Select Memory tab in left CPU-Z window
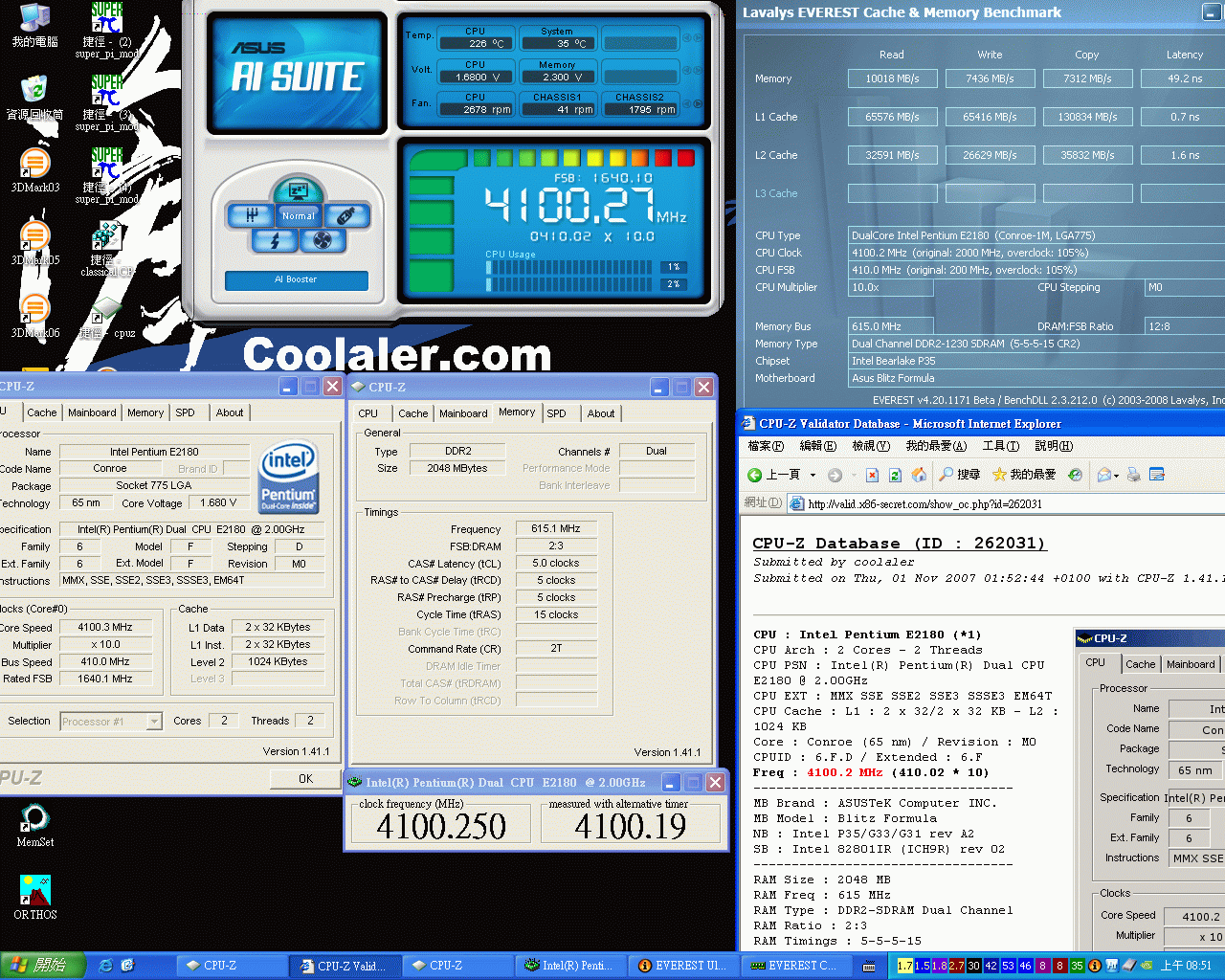Viewport: 1225px width, 980px height. point(145,412)
